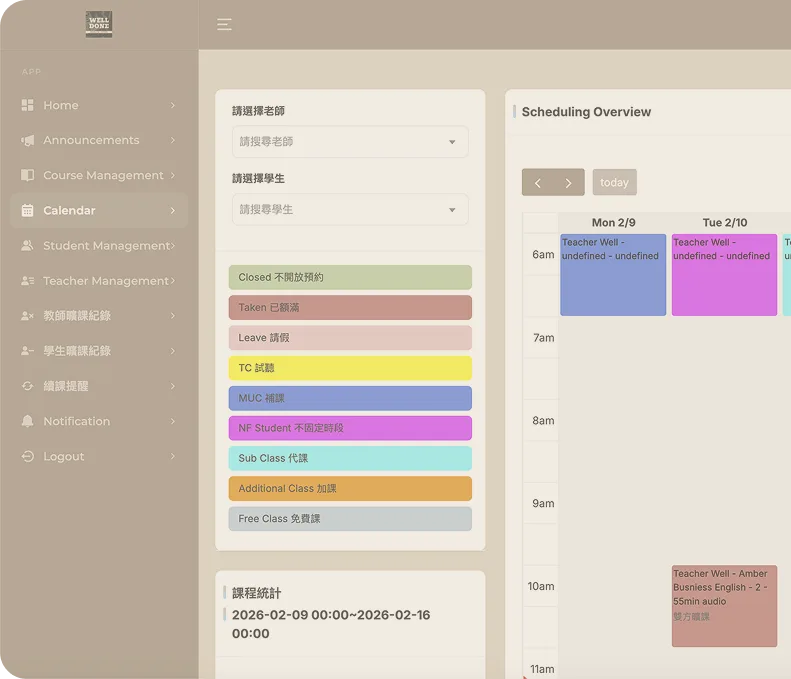Click the 學生曠課紀錄 icon
Viewport: 791px width, 679px height.
[27, 351]
